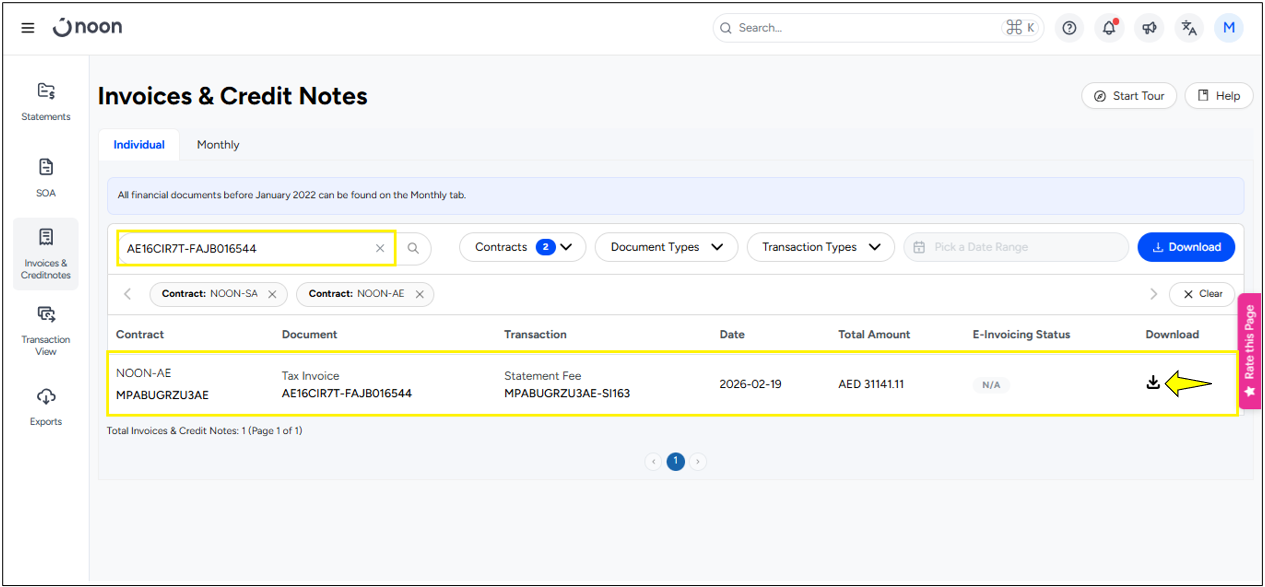Expand the Contracts dropdown filter
This screenshot has width=1265, height=587.
tap(523, 247)
